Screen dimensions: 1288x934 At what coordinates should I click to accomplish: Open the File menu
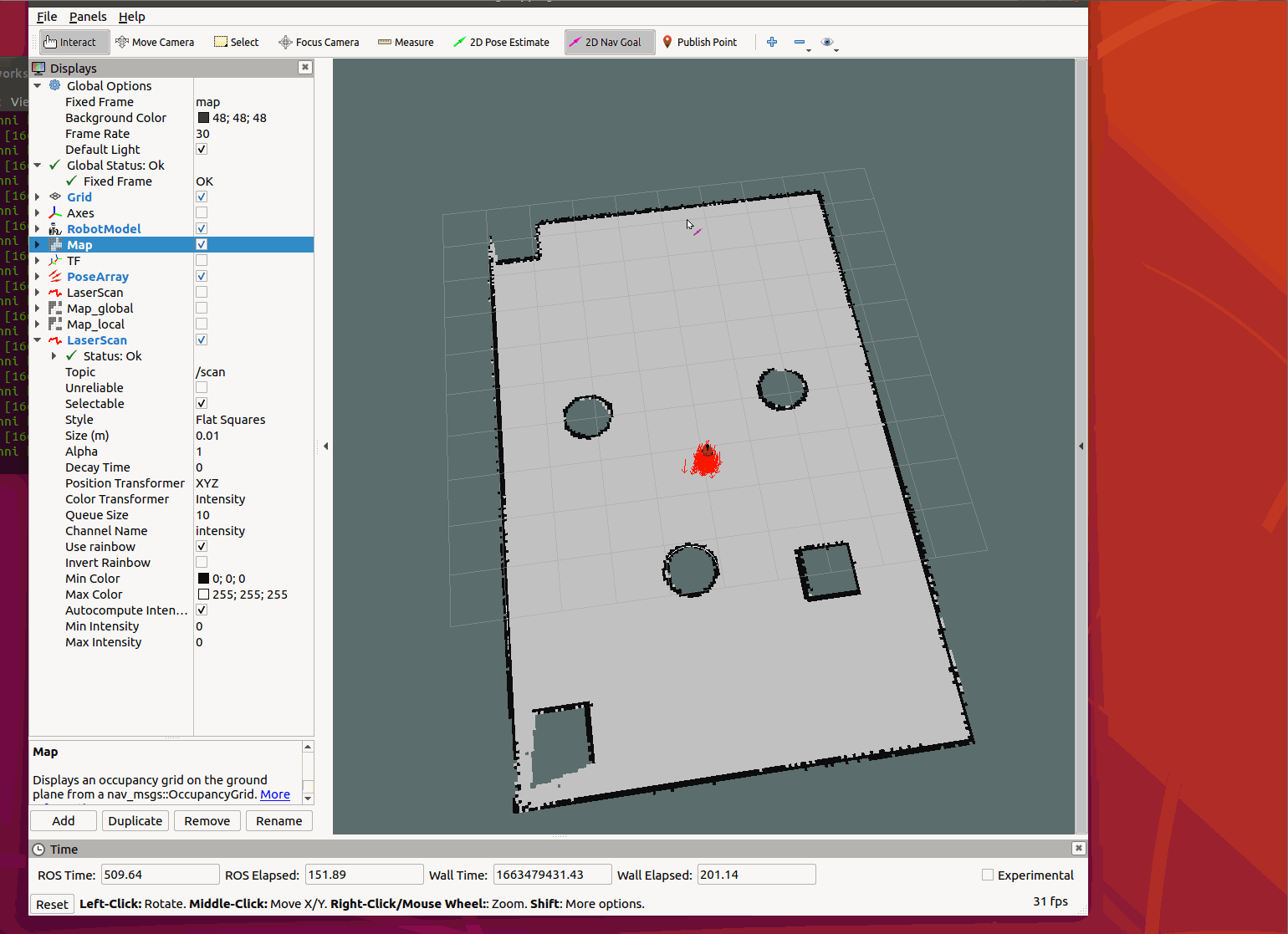(47, 17)
